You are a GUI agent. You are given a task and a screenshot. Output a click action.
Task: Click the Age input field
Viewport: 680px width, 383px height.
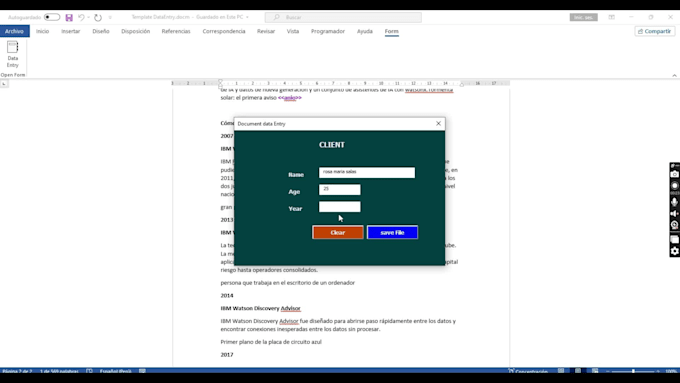coord(340,190)
